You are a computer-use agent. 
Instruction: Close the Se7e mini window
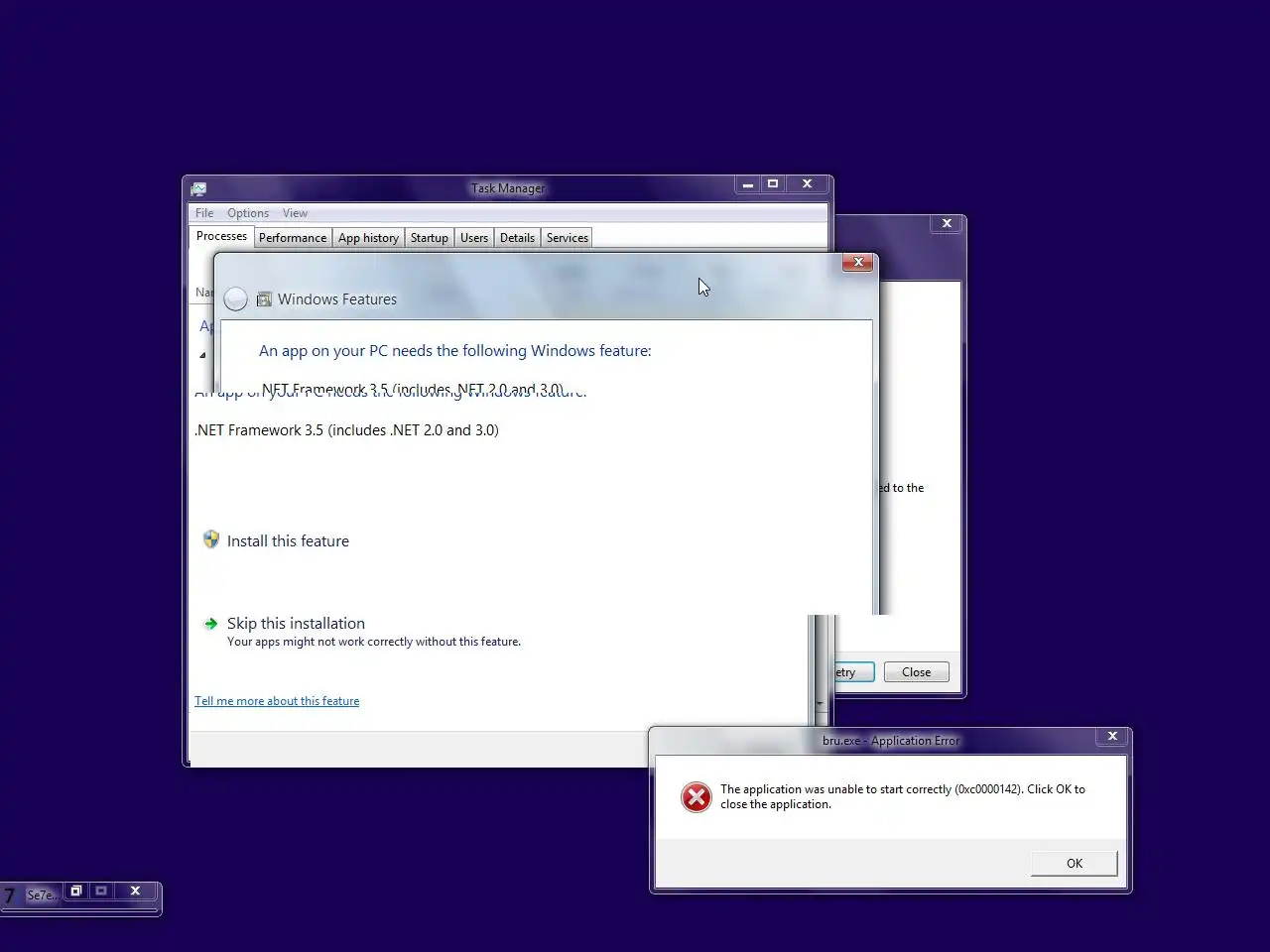135,891
